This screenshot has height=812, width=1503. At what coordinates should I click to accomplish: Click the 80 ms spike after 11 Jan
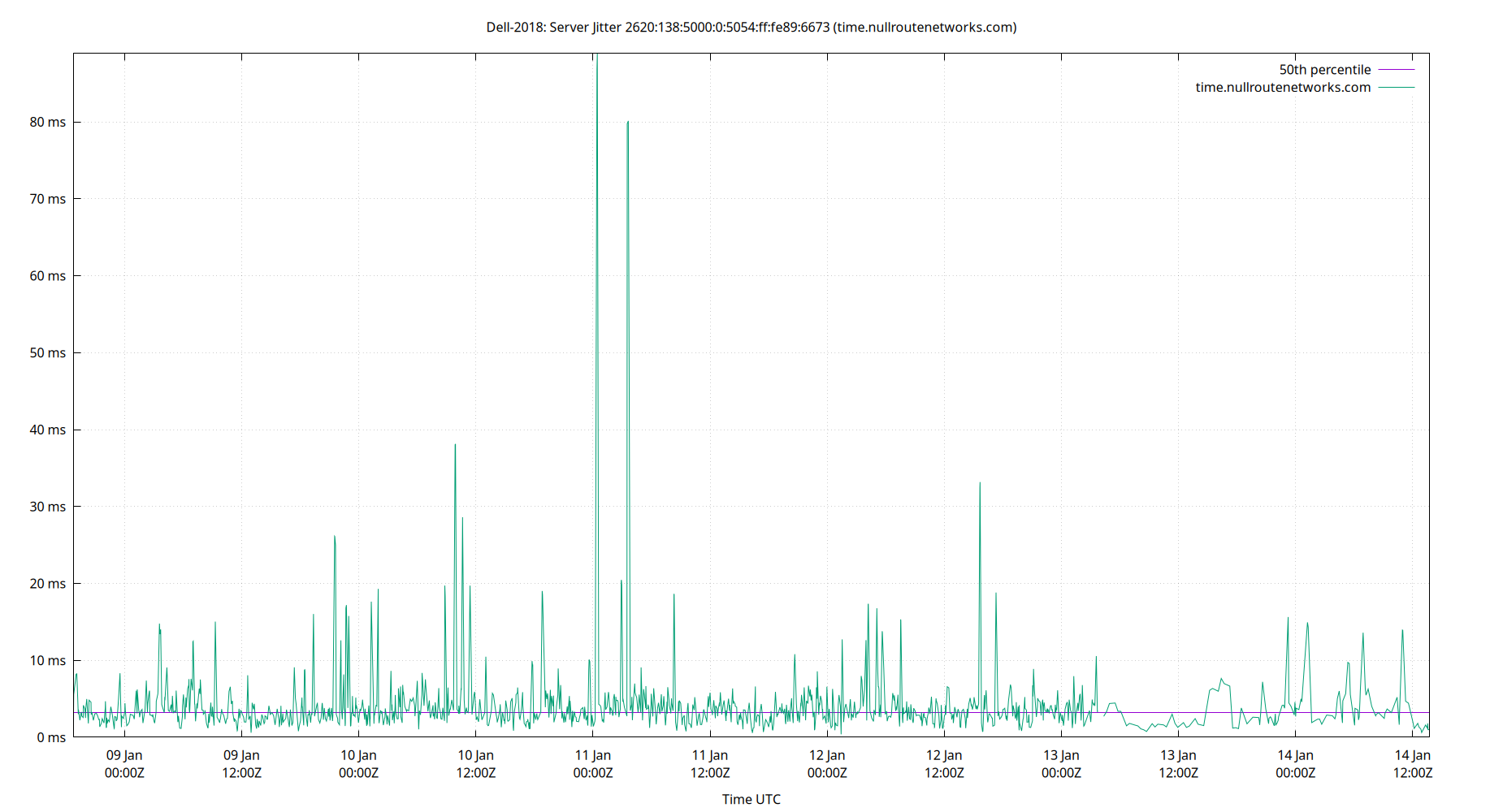click(626, 122)
